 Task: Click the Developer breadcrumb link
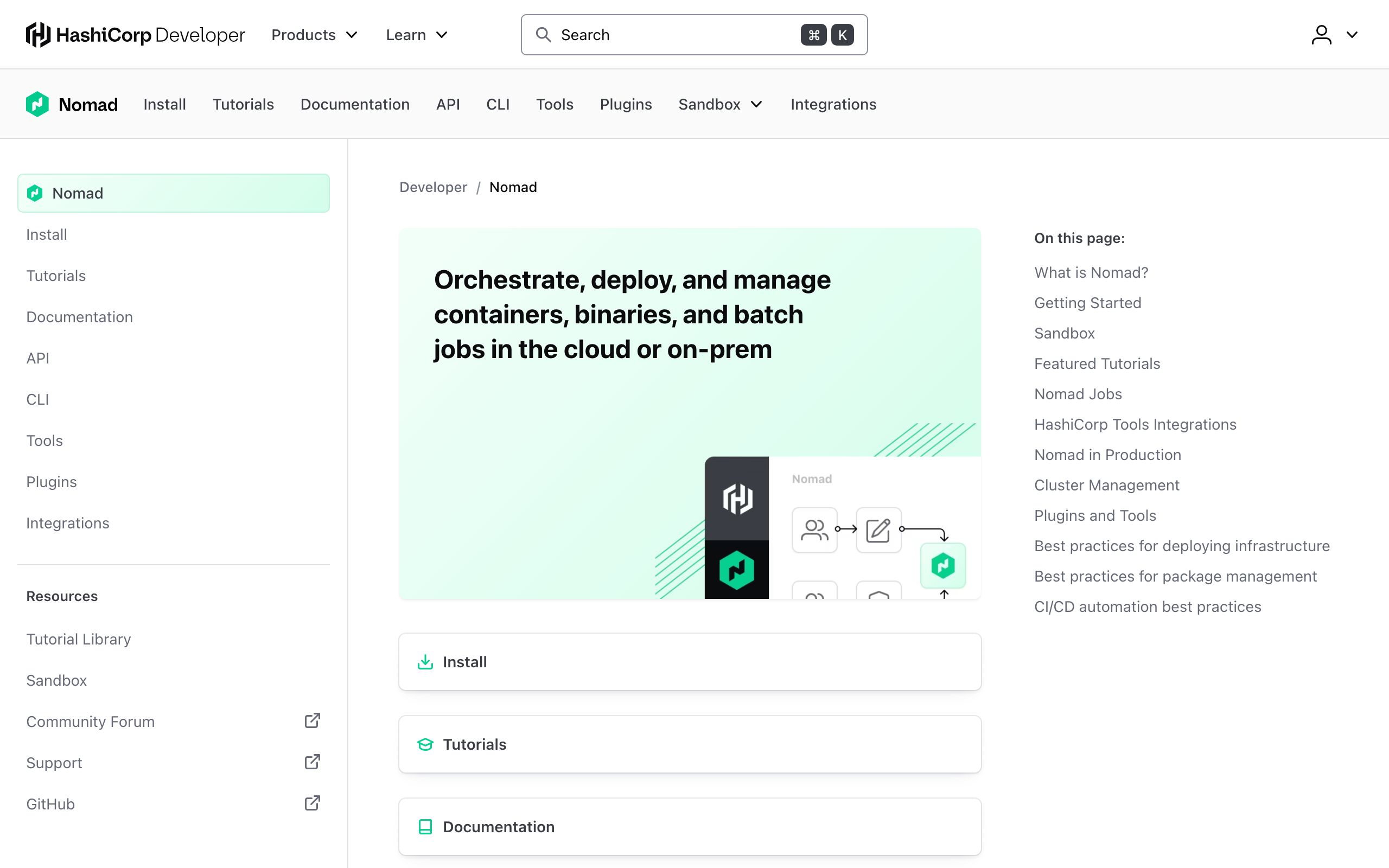click(x=434, y=187)
